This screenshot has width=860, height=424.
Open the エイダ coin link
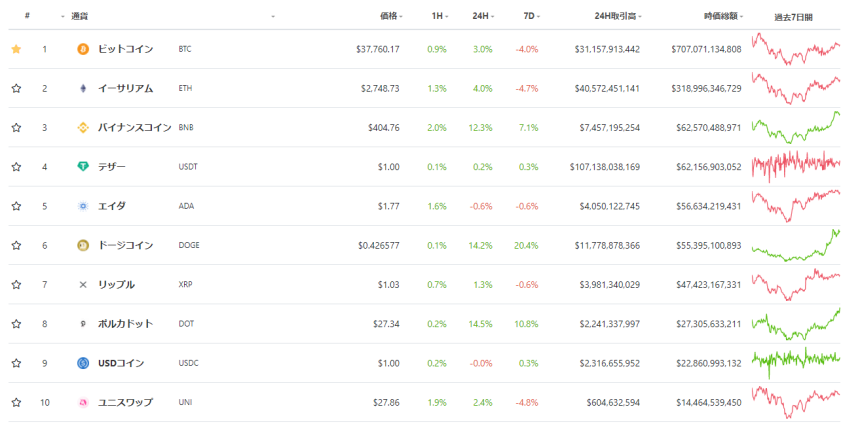click(x=111, y=206)
